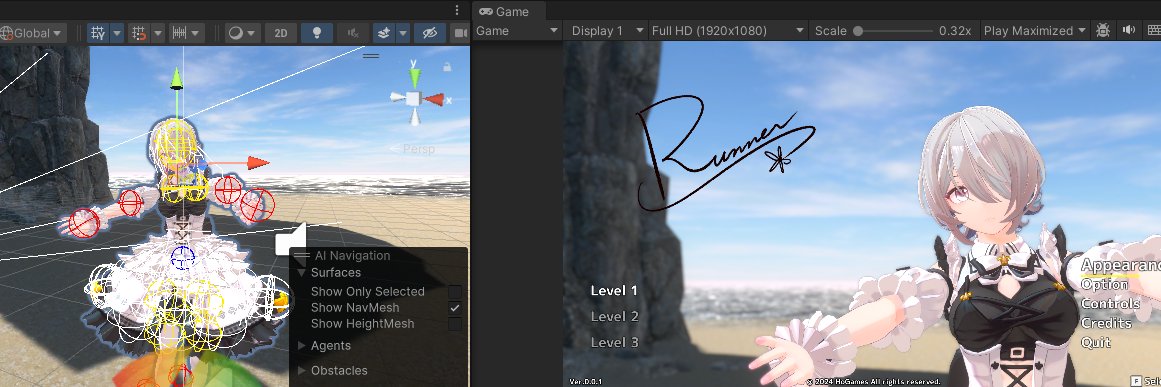Viewport: 1161px width, 387px height.
Task: Click the Runner title logo in game
Action: click(726, 153)
